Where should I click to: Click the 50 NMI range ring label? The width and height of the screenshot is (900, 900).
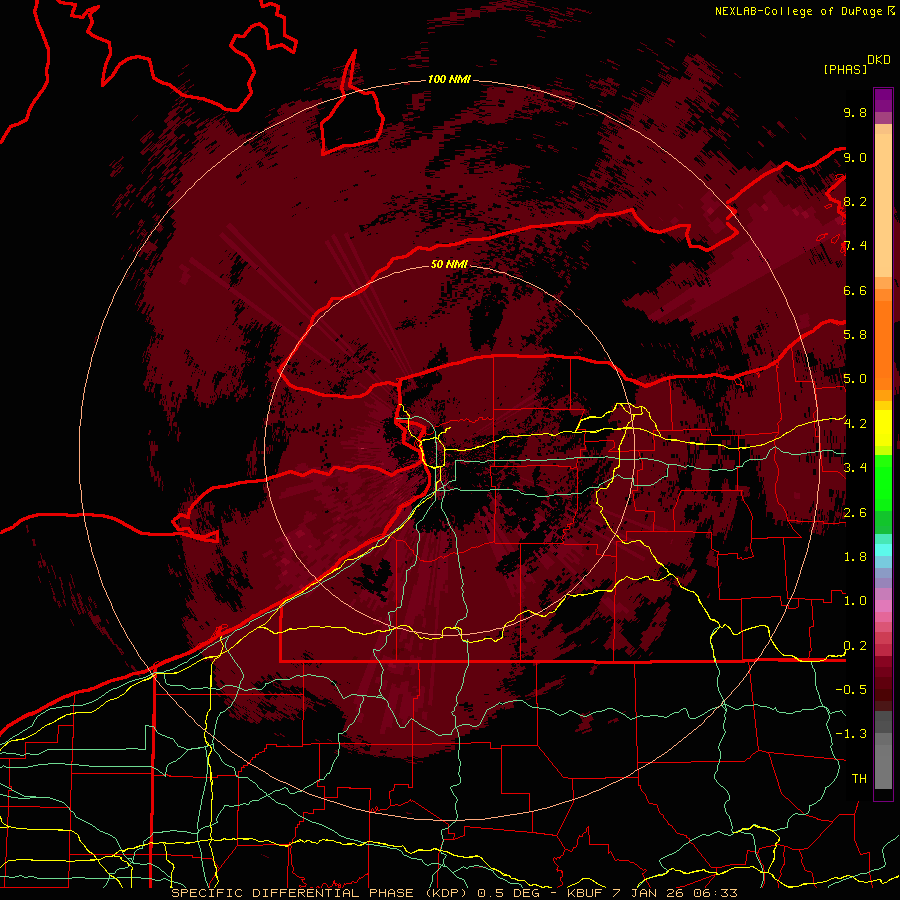click(449, 264)
